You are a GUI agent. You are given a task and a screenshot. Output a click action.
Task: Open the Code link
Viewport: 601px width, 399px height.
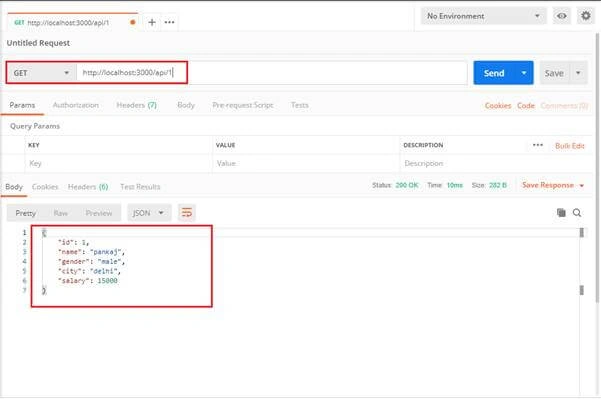525,105
